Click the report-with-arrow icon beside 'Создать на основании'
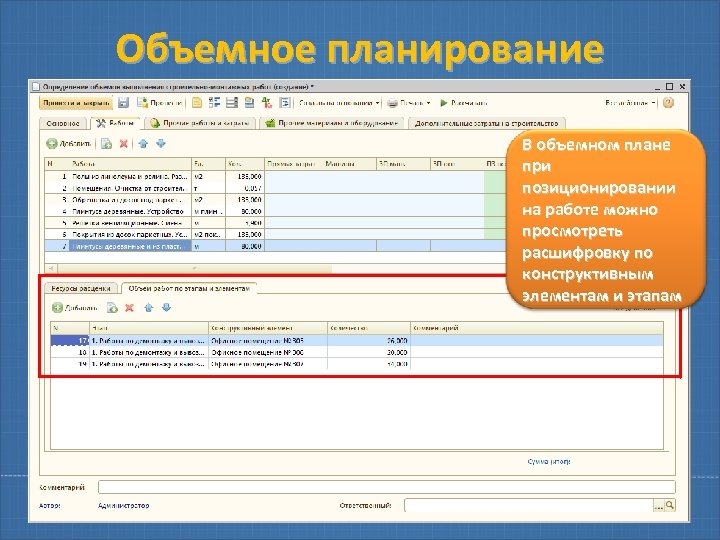The height and width of the screenshot is (540, 720). [x=285, y=103]
